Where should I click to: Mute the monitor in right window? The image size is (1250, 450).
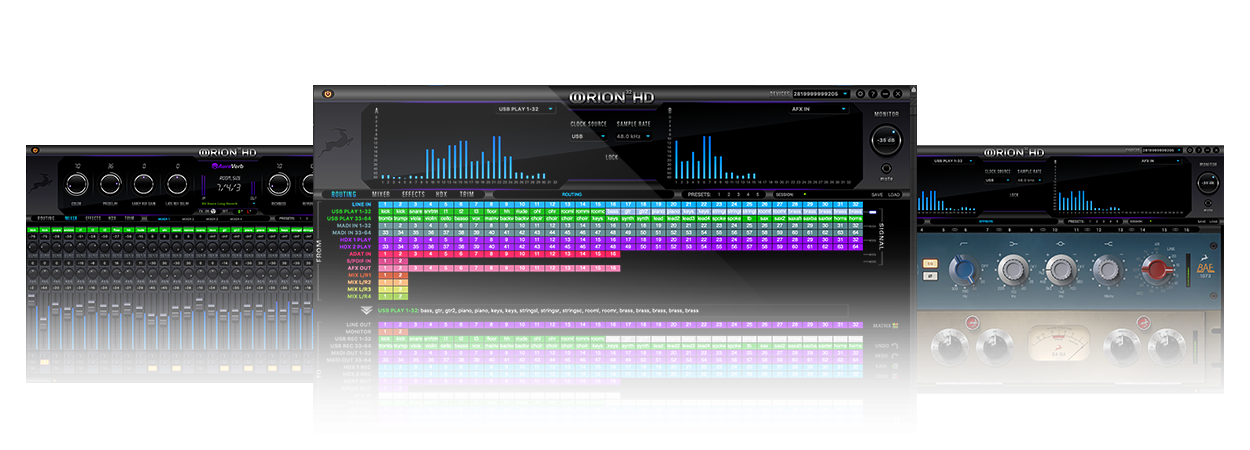click(x=1209, y=203)
